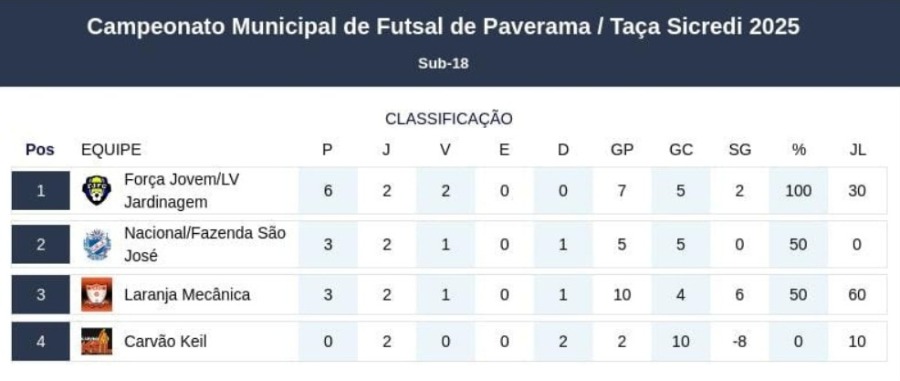Image resolution: width=900 pixels, height=381 pixels.
Task: Click the GP column header
Action: 622,150
